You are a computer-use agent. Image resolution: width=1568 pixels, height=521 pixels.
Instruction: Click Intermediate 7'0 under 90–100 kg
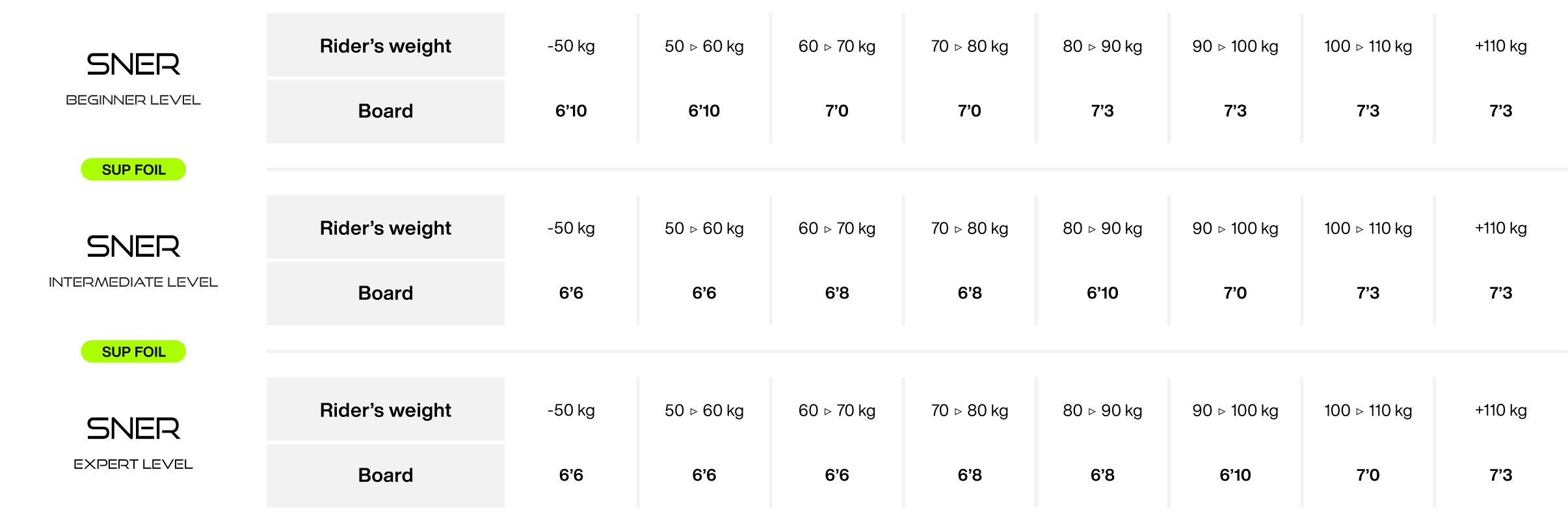pos(1235,293)
